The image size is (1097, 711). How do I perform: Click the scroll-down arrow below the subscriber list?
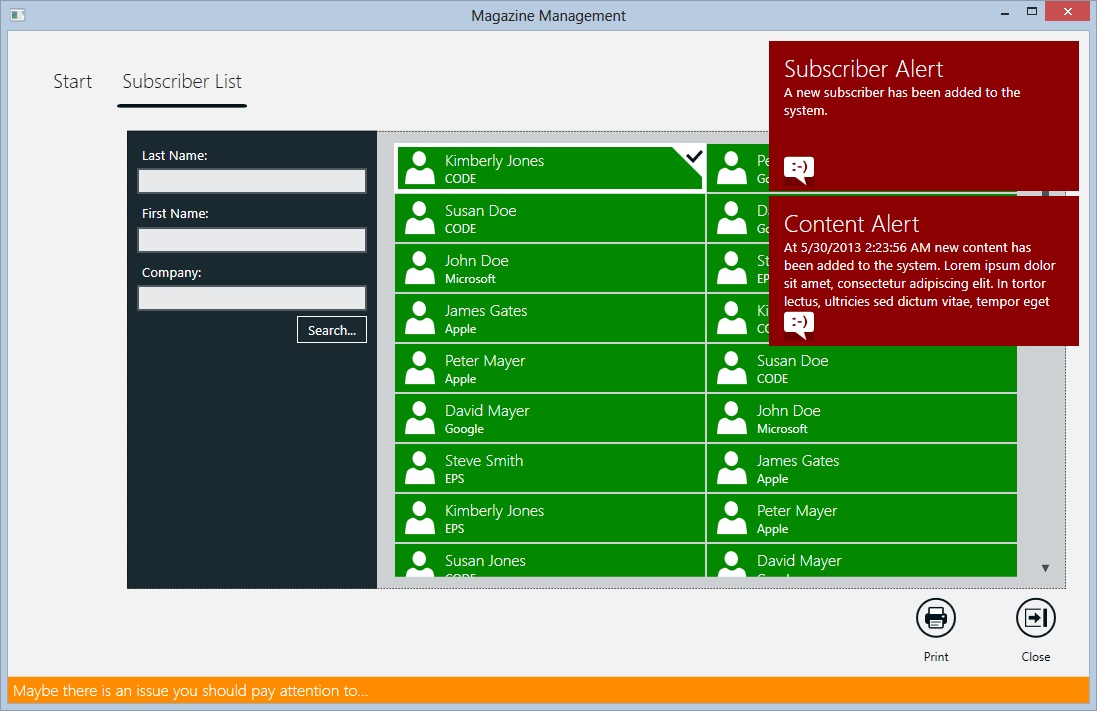pyautogui.click(x=1045, y=567)
